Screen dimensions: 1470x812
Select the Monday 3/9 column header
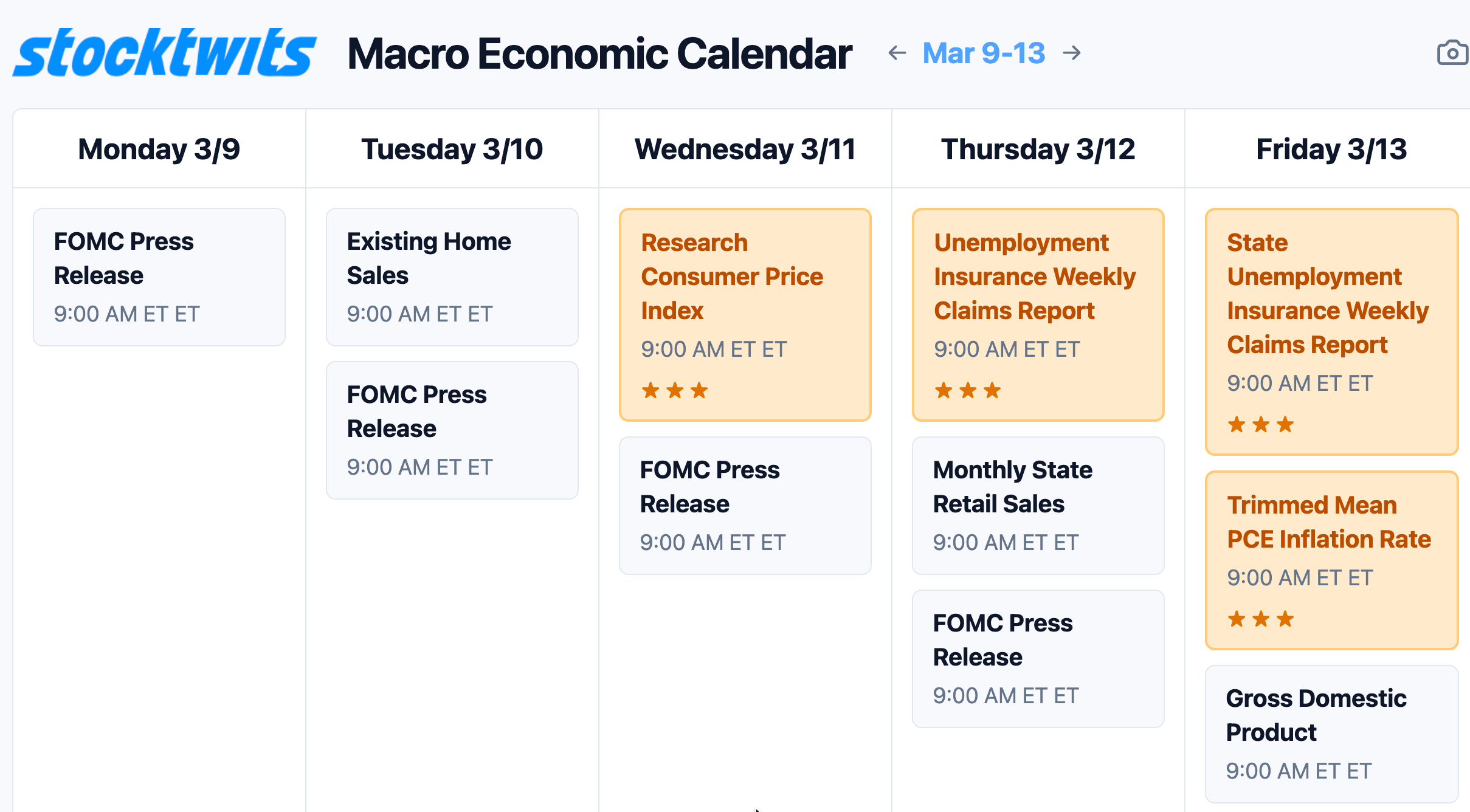click(x=159, y=149)
